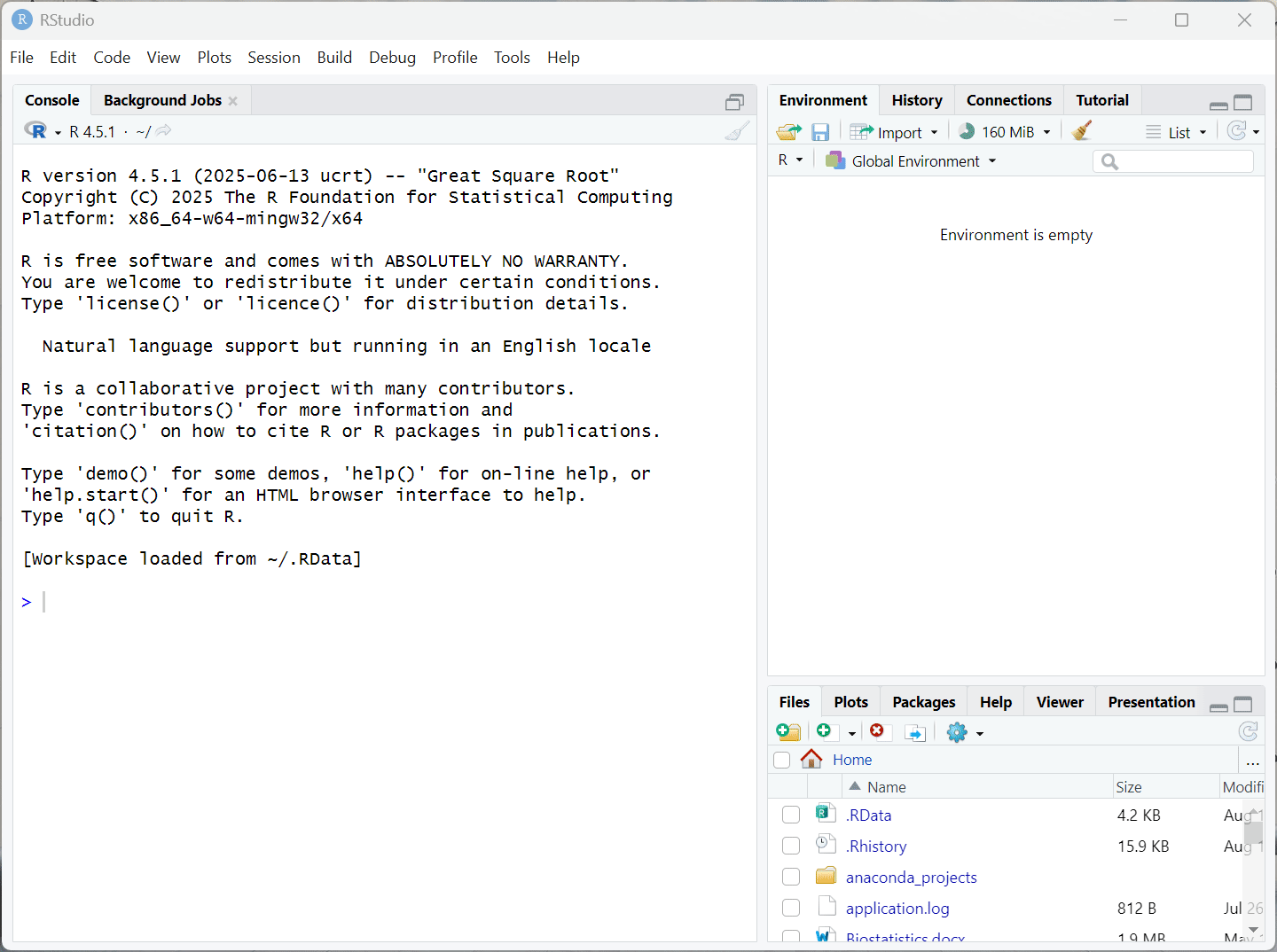
Task: Open the Tools menu
Action: coord(512,58)
